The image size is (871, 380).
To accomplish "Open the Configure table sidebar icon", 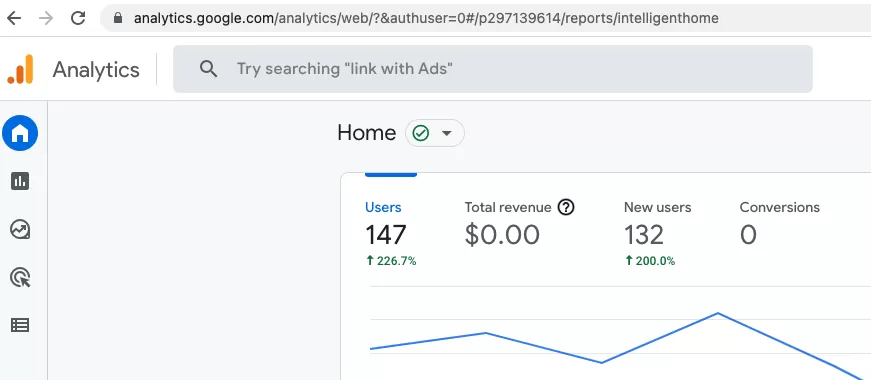I will [20, 325].
